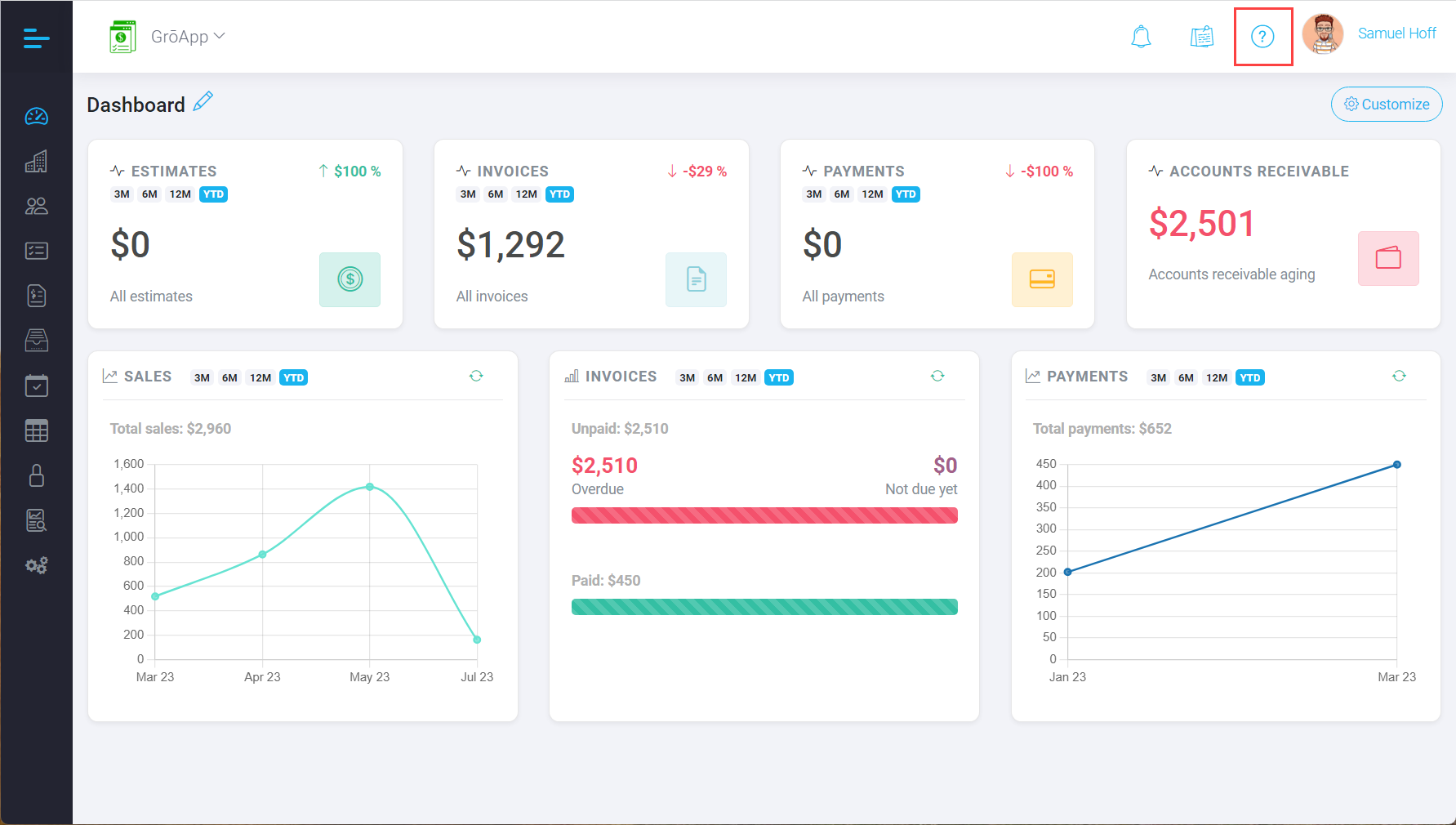Screen dimensions: 1456x825
Task: Refresh the Sales chart
Action: pos(476,376)
